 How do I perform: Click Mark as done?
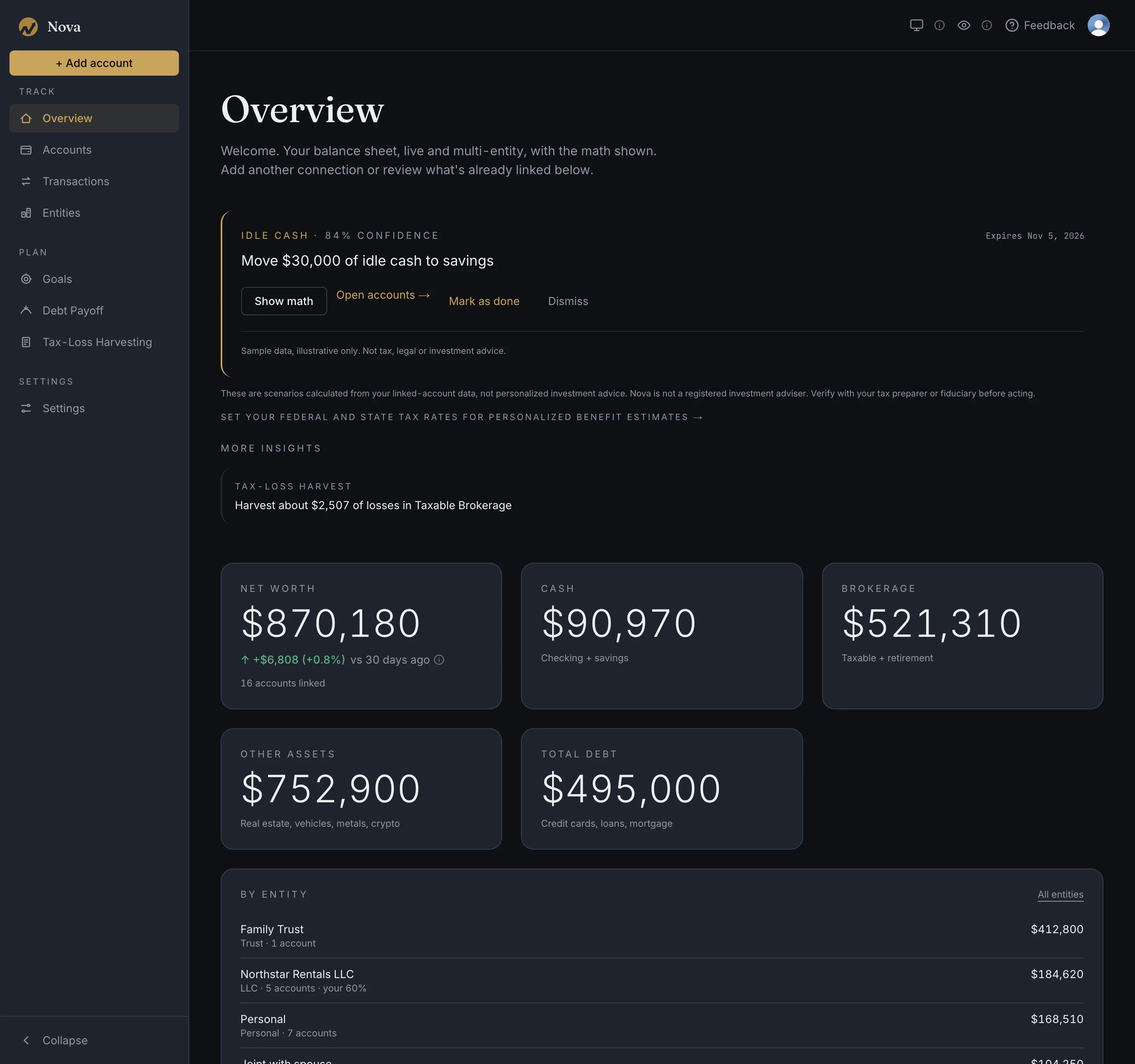tap(484, 301)
